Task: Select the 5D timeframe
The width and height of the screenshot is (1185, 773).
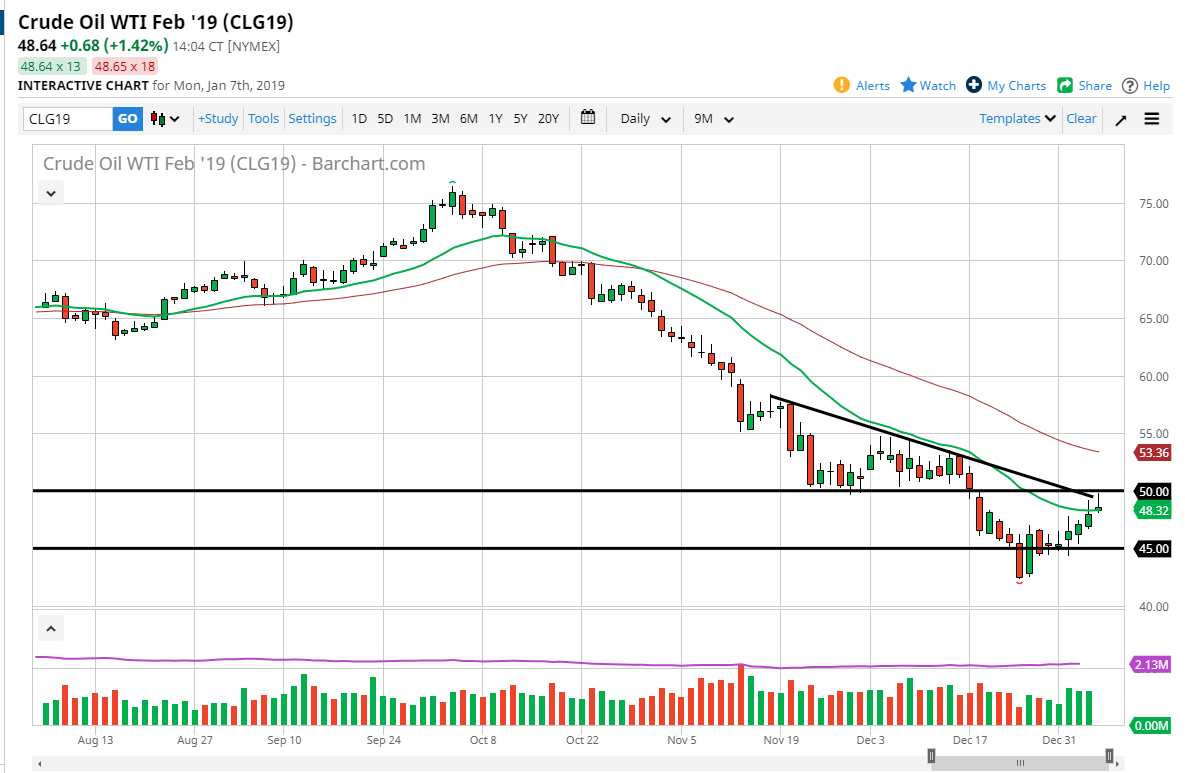Action: pyautogui.click(x=385, y=118)
